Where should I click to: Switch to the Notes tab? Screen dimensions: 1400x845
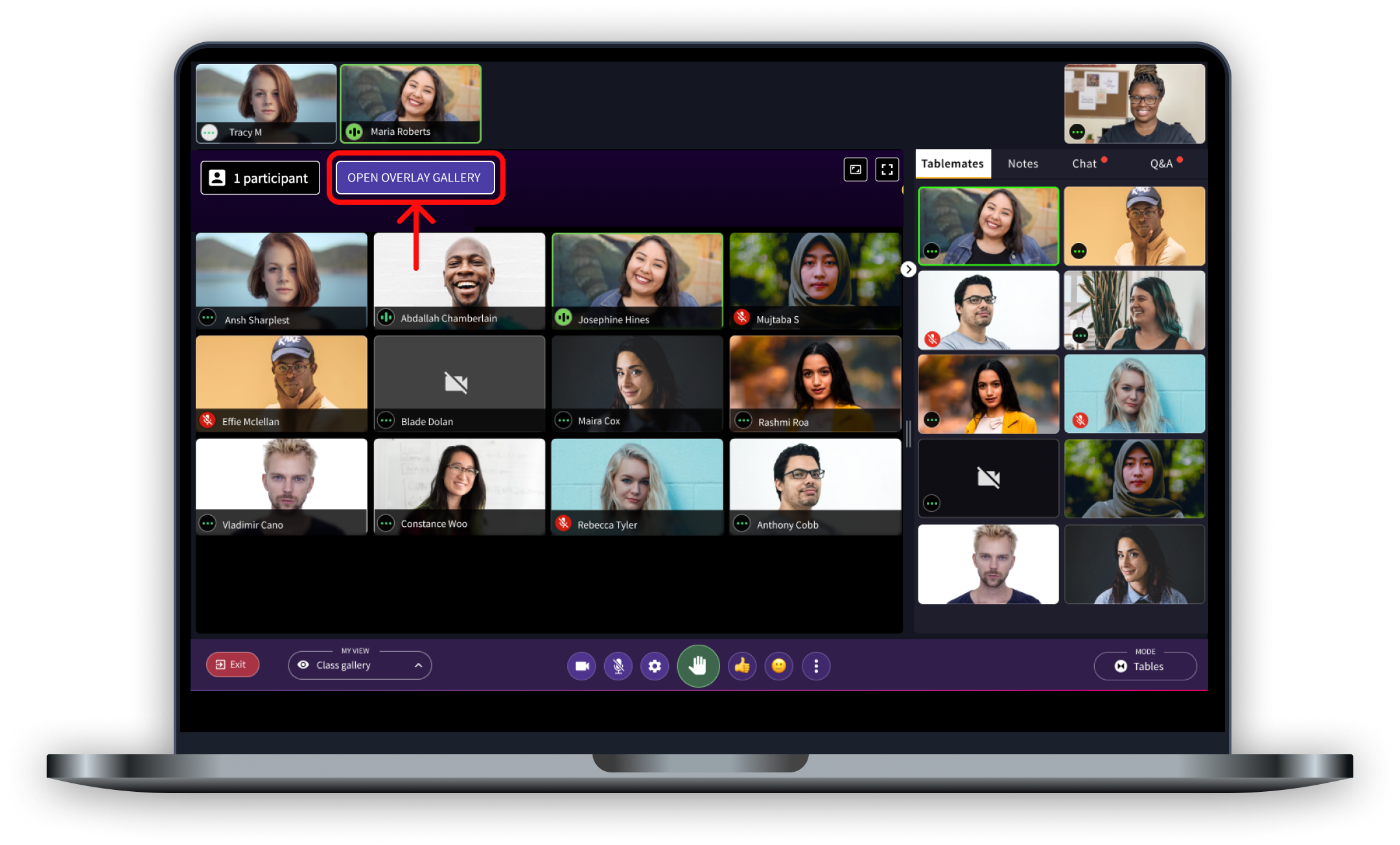(x=1023, y=164)
